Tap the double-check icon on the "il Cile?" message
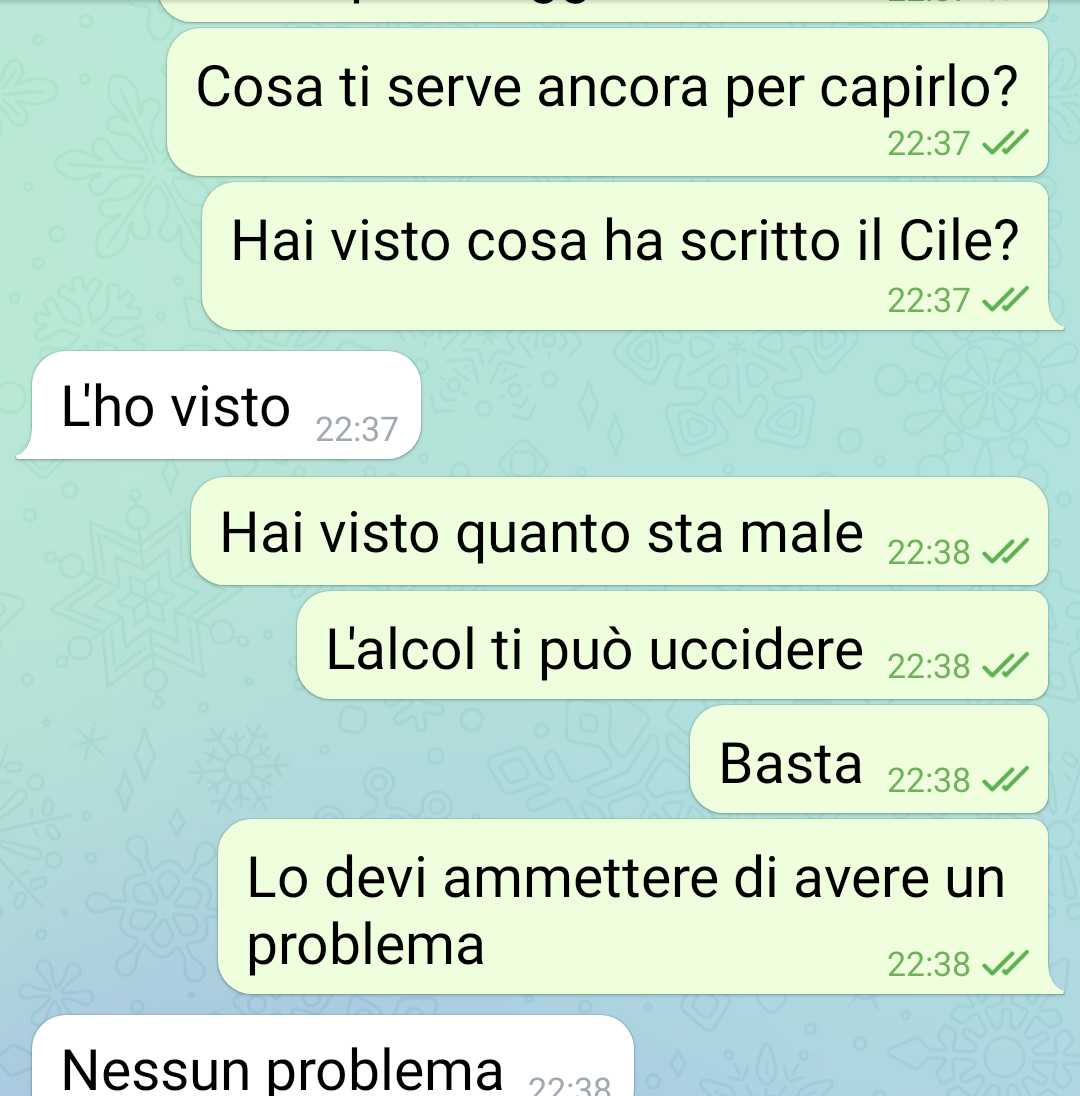The image size is (1080, 1096). [x=1005, y=300]
